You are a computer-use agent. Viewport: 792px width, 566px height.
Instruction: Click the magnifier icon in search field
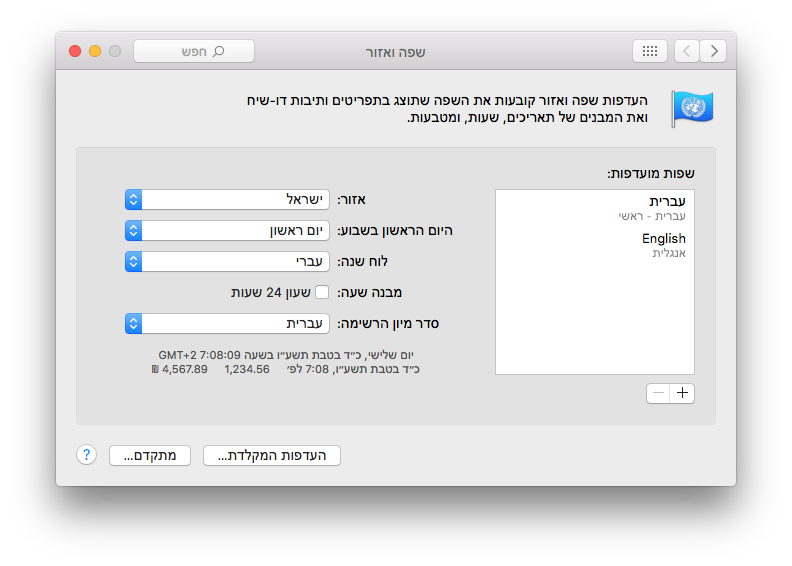[219, 51]
